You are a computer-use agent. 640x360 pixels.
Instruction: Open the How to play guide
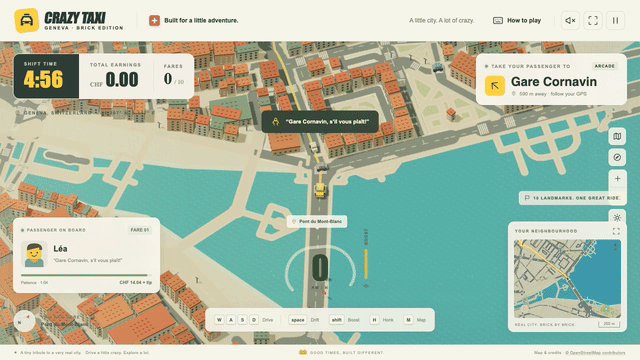517,20
